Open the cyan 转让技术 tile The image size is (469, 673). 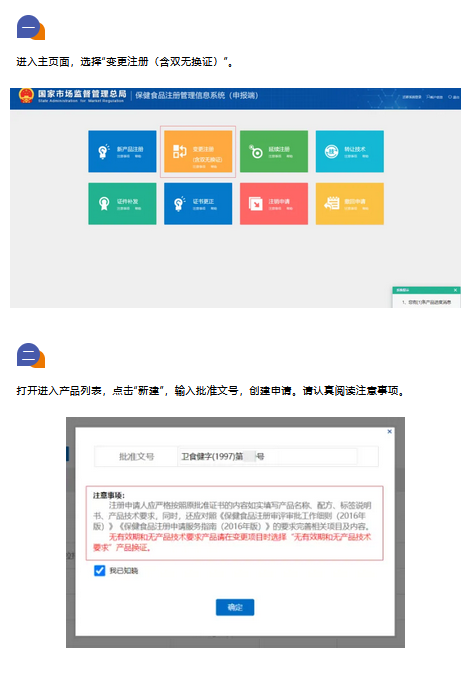350,152
